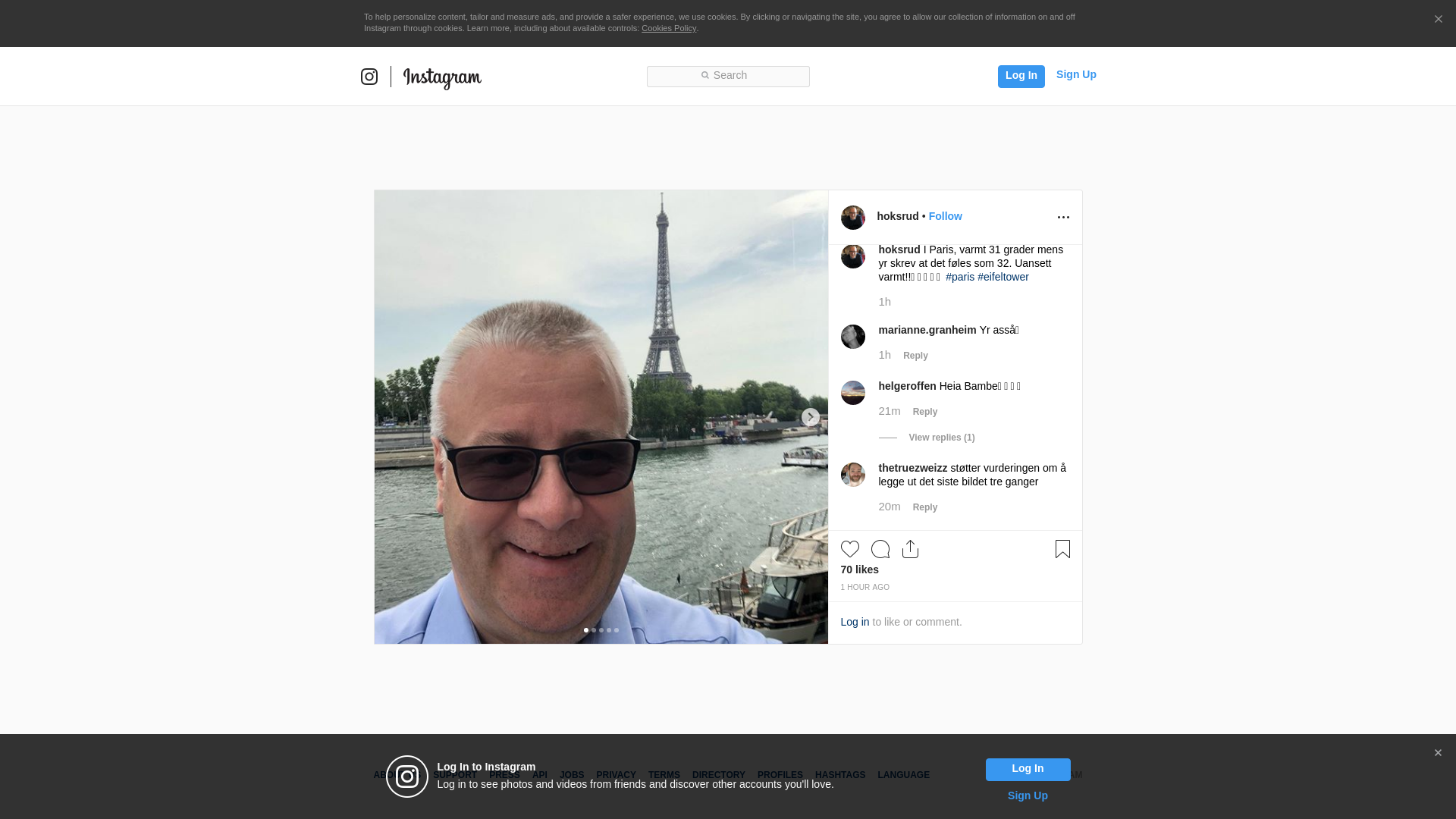The image size is (1456, 819).
Task: Click the Instagram camera logo in header
Action: tap(369, 77)
